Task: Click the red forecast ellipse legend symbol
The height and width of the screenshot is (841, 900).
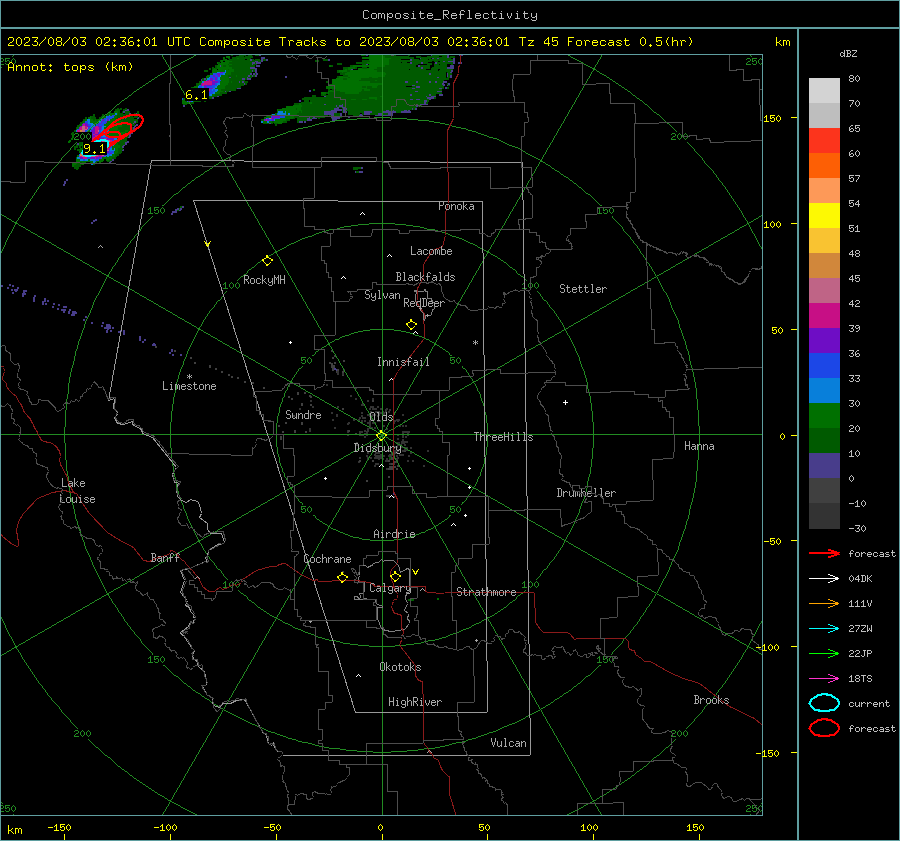Action: [x=824, y=728]
